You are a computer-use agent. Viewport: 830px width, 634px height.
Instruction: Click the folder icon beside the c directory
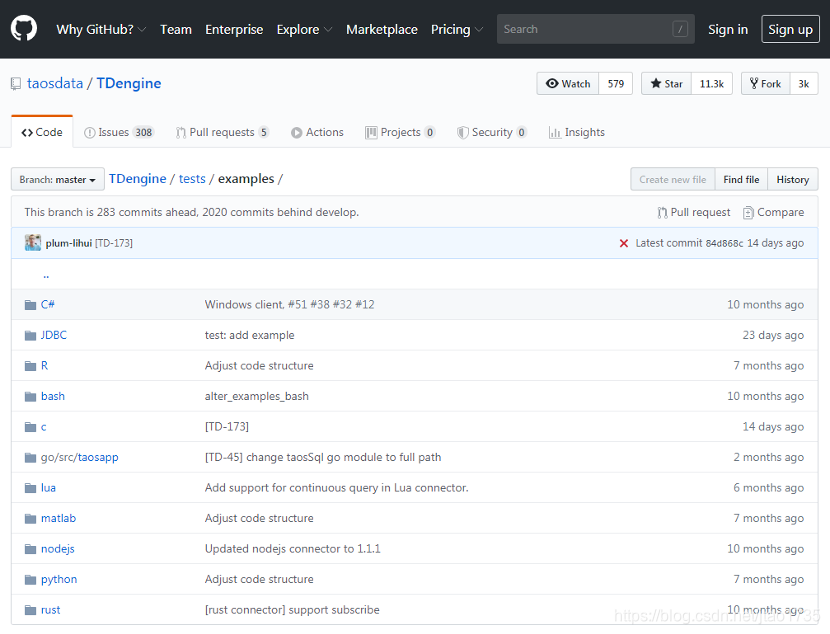coord(30,427)
